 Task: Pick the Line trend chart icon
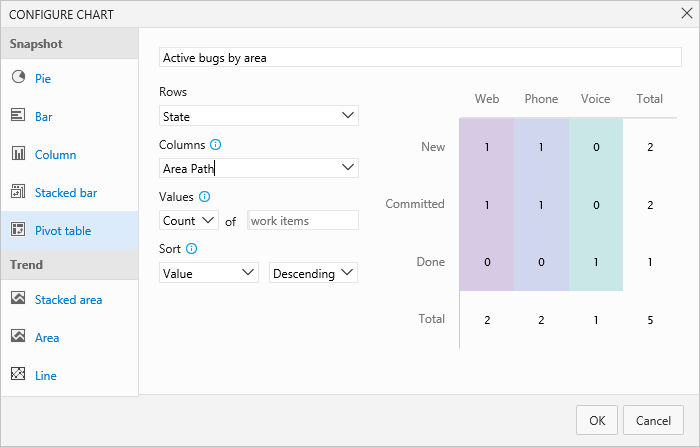coord(18,375)
